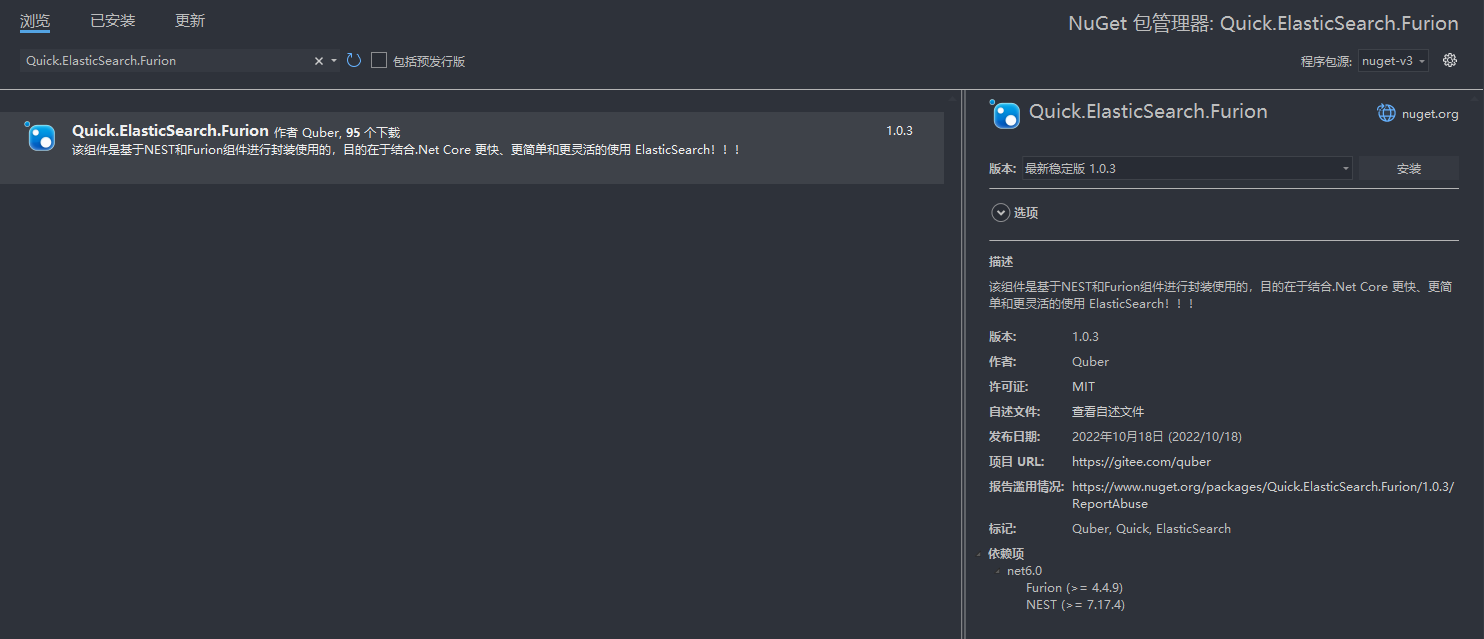Viewport: 1484px width, 639px height.
Task: Click the nuget.org globe icon
Action: (1387, 112)
